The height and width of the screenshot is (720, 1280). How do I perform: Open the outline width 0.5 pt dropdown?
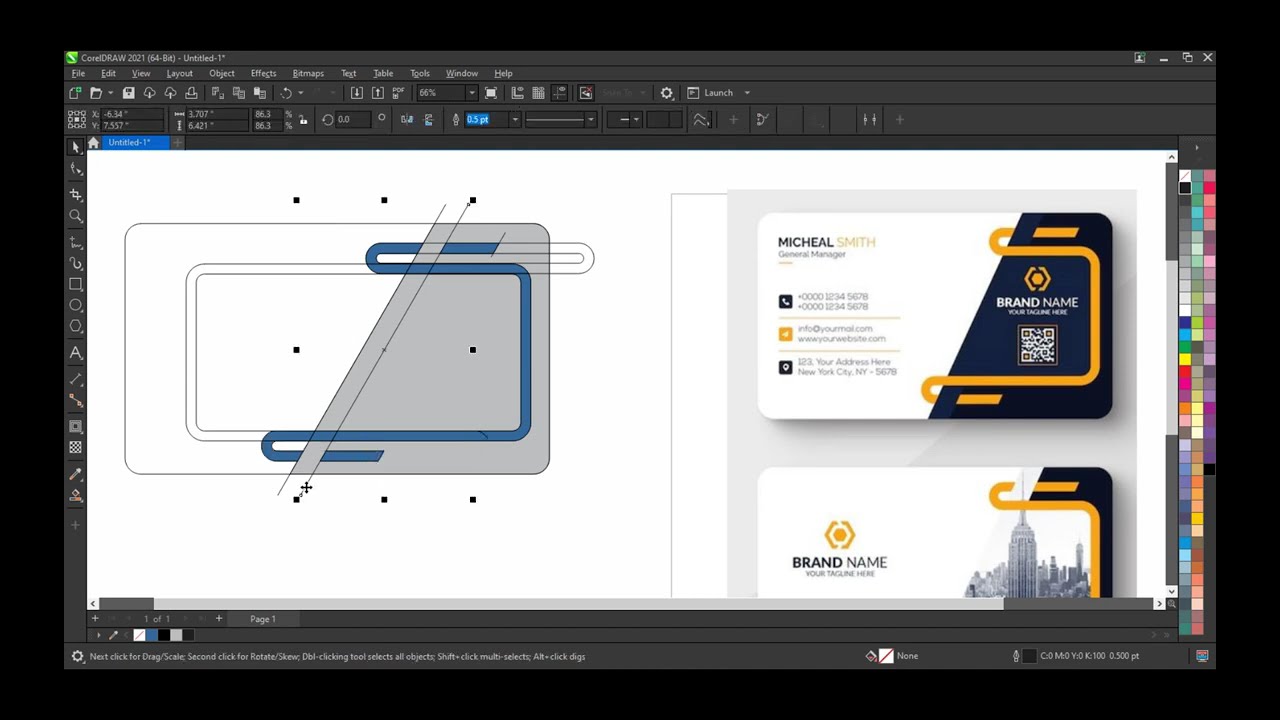coord(515,120)
